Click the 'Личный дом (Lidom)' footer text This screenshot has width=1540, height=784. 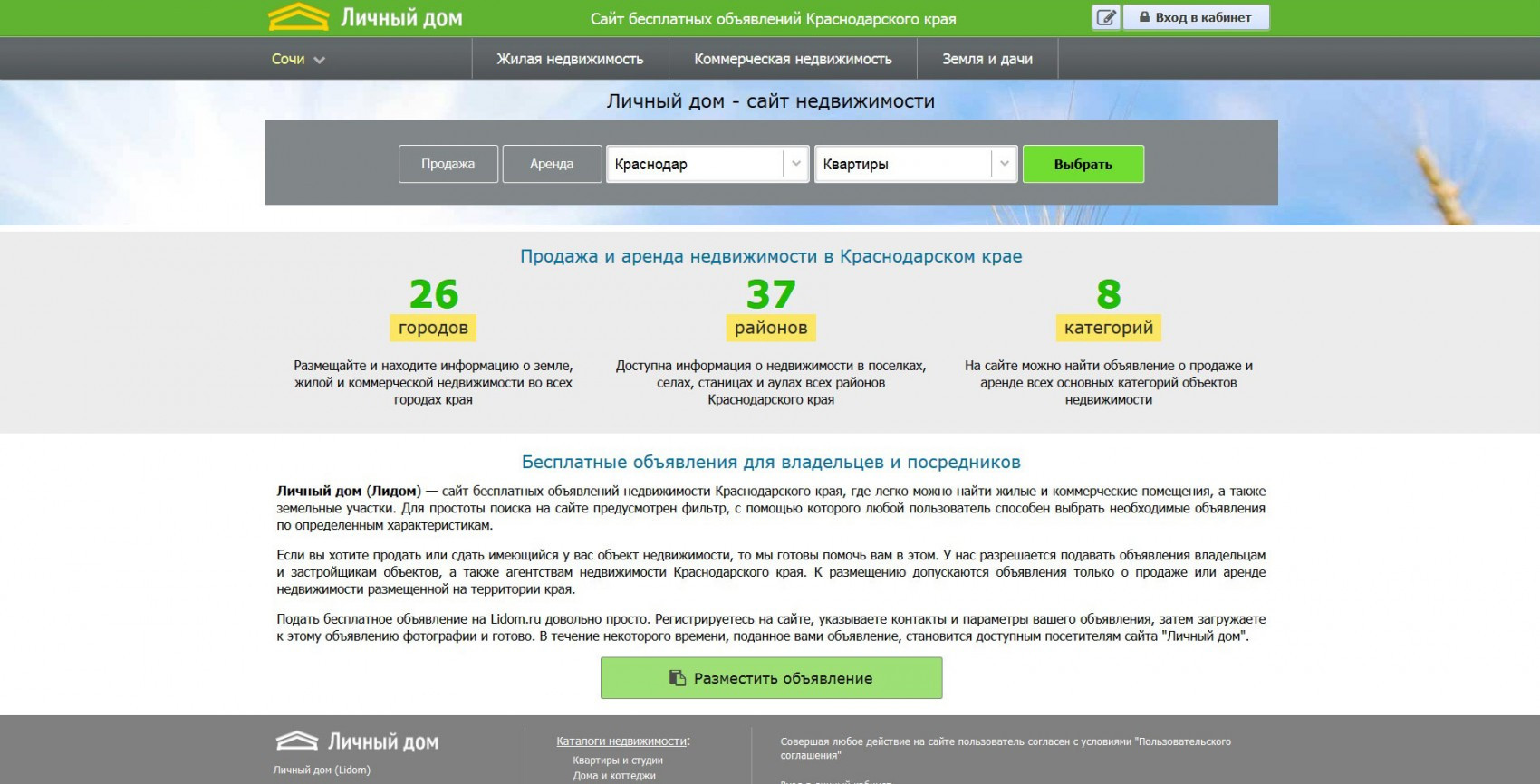point(322,770)
